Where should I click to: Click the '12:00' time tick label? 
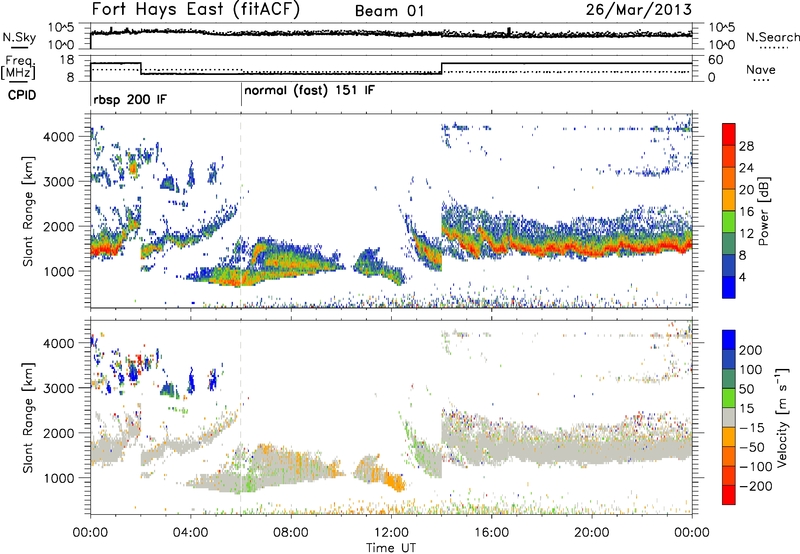pyautogui.click(x=391, y=533)
